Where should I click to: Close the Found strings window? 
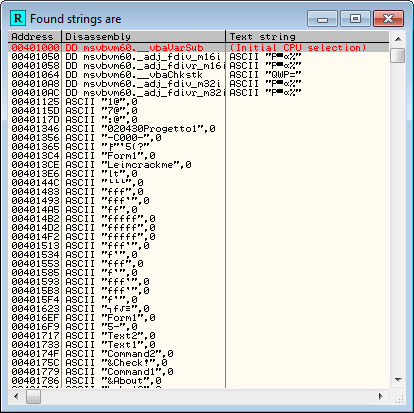coord(389,19)
